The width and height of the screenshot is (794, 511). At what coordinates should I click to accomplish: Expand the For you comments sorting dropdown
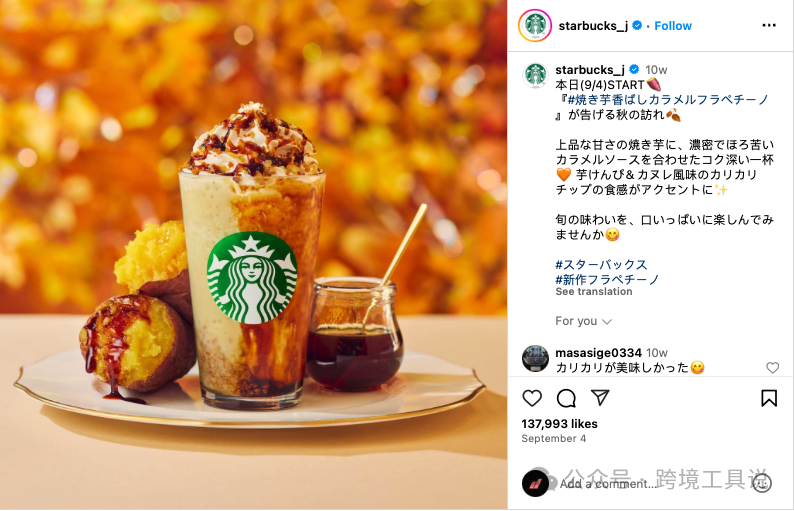pyautogui.click(x=583, y=321)
